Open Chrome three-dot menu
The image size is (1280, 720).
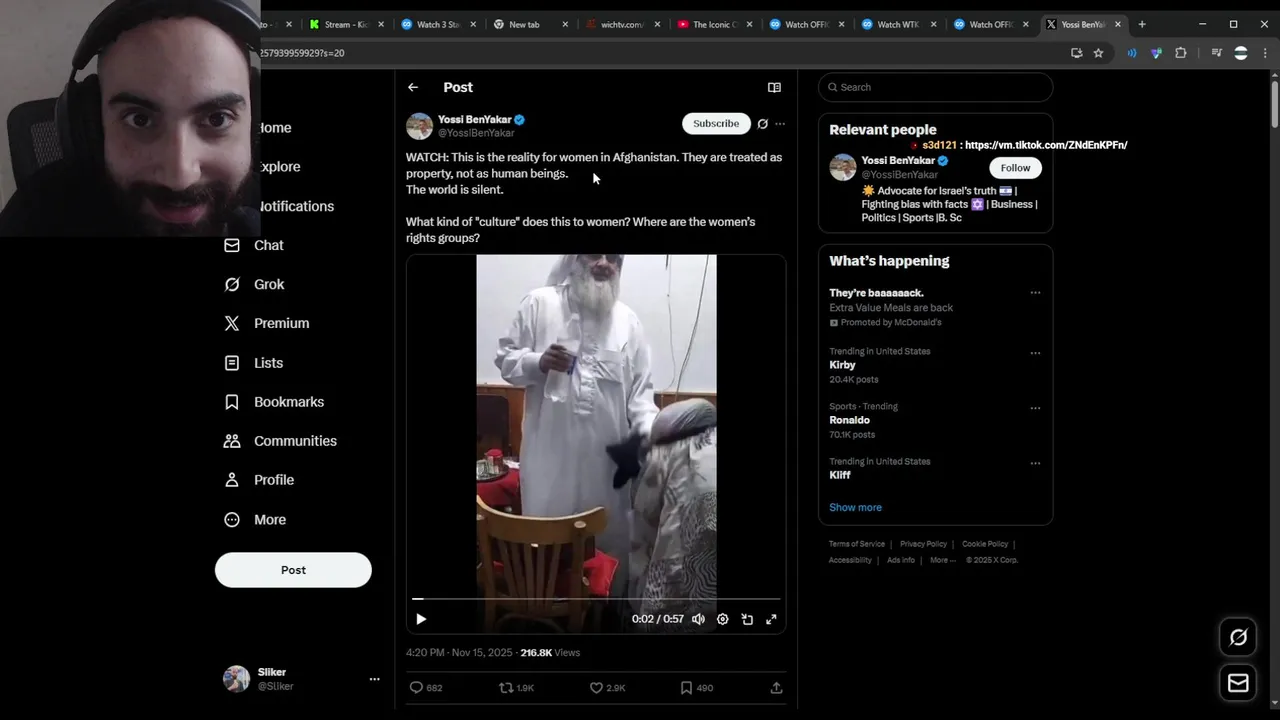pyautogui.click(x=1265, y=53)
